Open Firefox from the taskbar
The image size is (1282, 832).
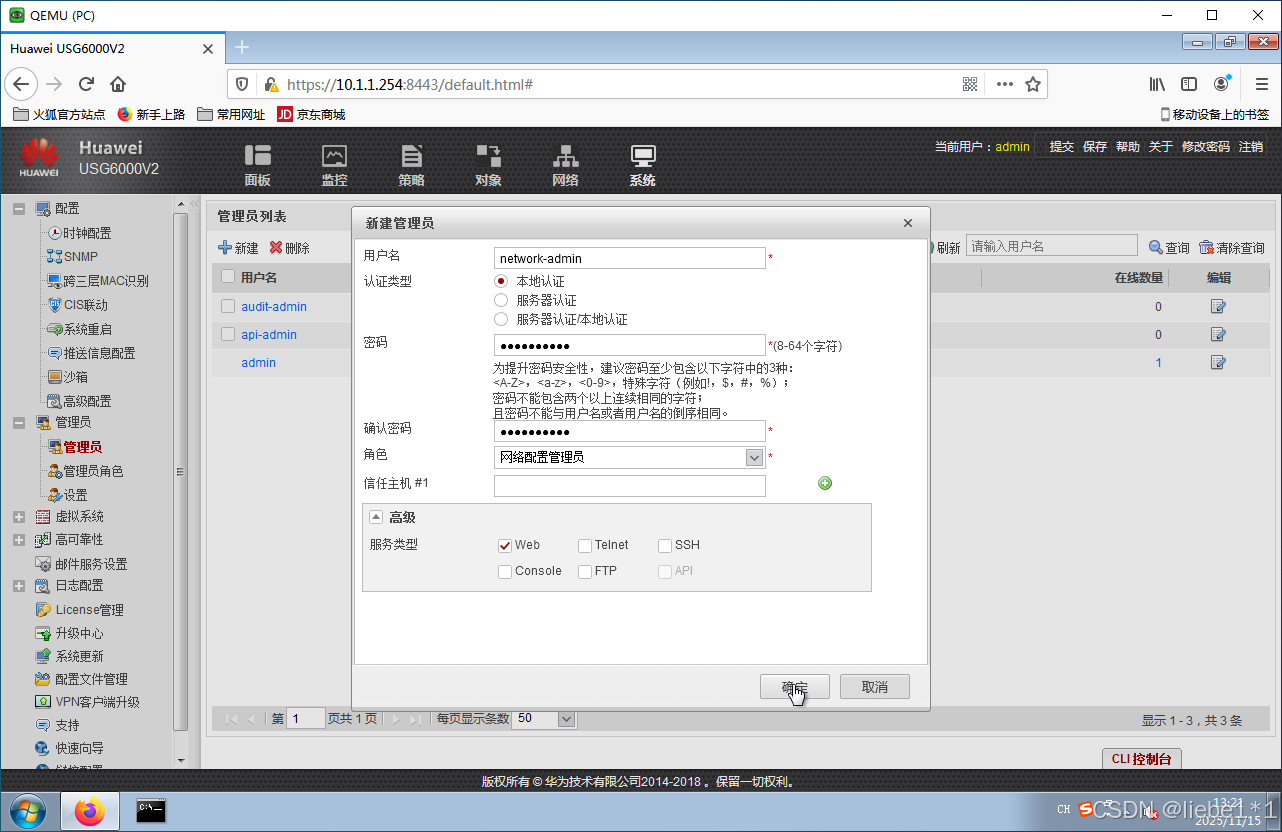[90, 811]
